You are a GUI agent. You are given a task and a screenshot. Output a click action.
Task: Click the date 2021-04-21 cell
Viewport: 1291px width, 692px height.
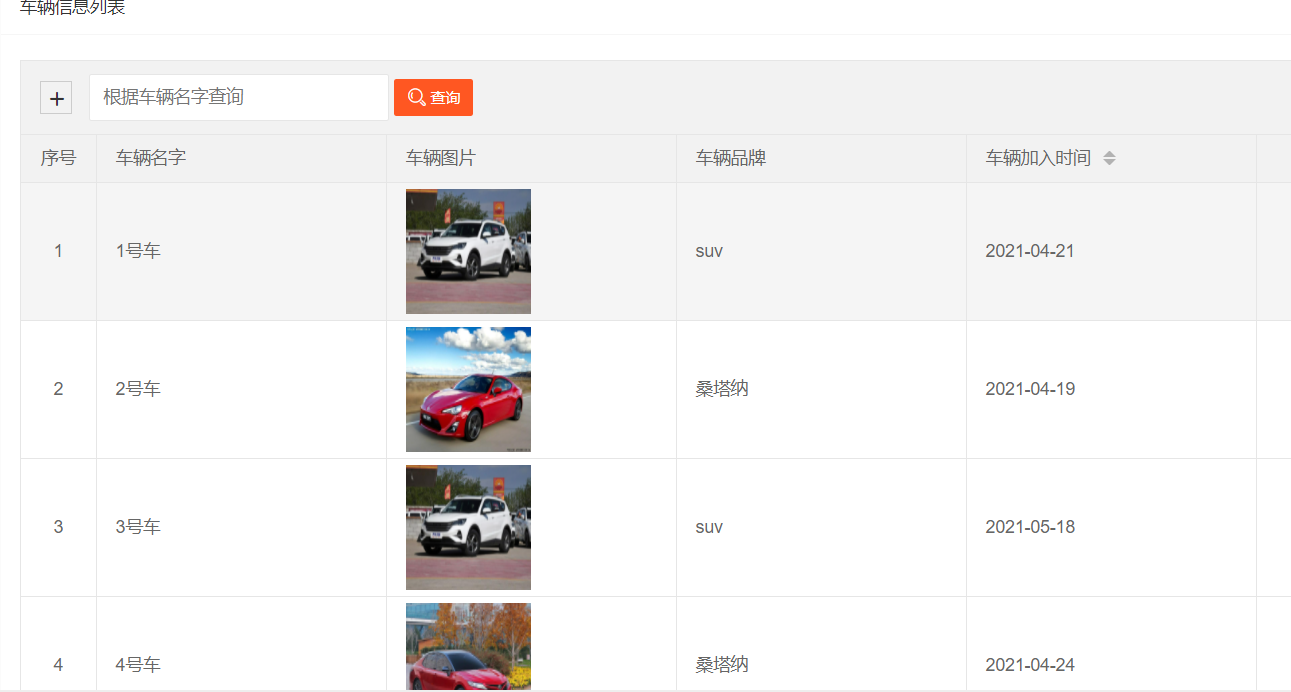[x=1029, y=251]
